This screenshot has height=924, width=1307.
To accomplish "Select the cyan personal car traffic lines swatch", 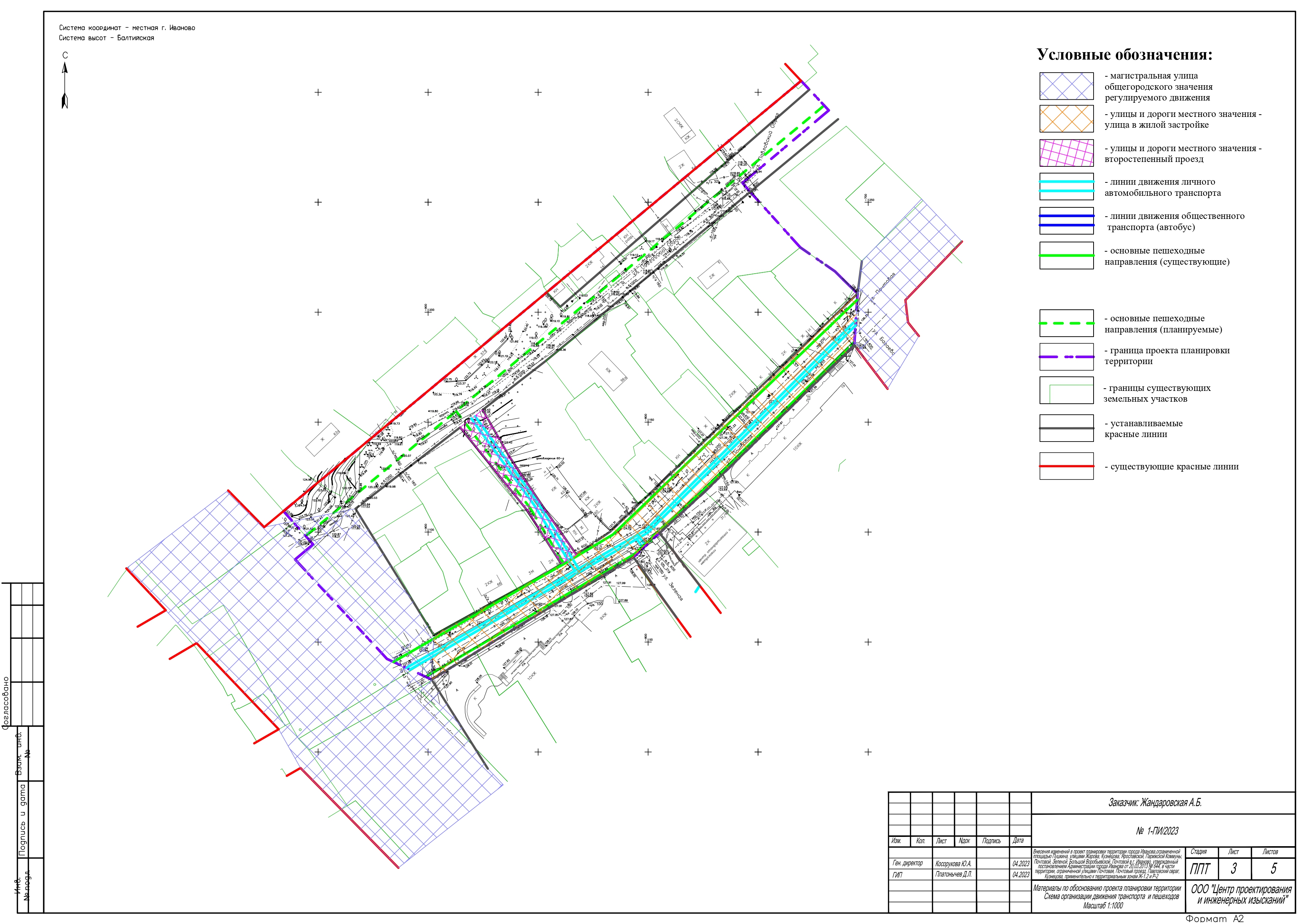I will 1066,187.
